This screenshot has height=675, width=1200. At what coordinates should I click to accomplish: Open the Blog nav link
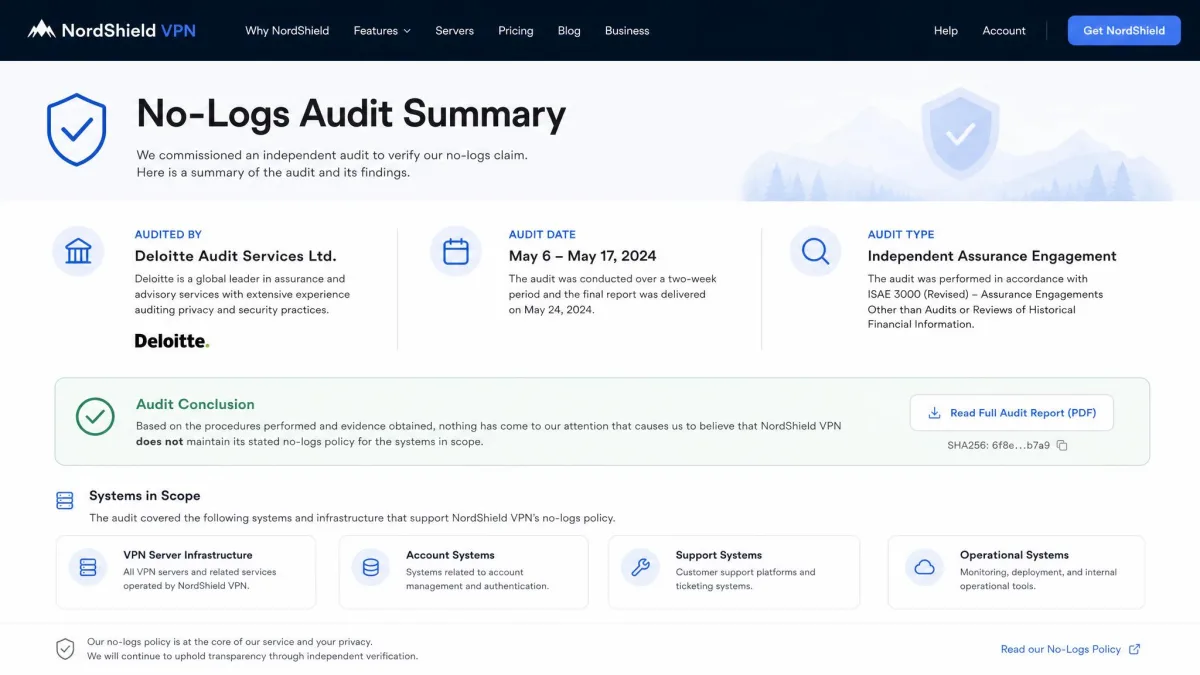click(569, 31)
